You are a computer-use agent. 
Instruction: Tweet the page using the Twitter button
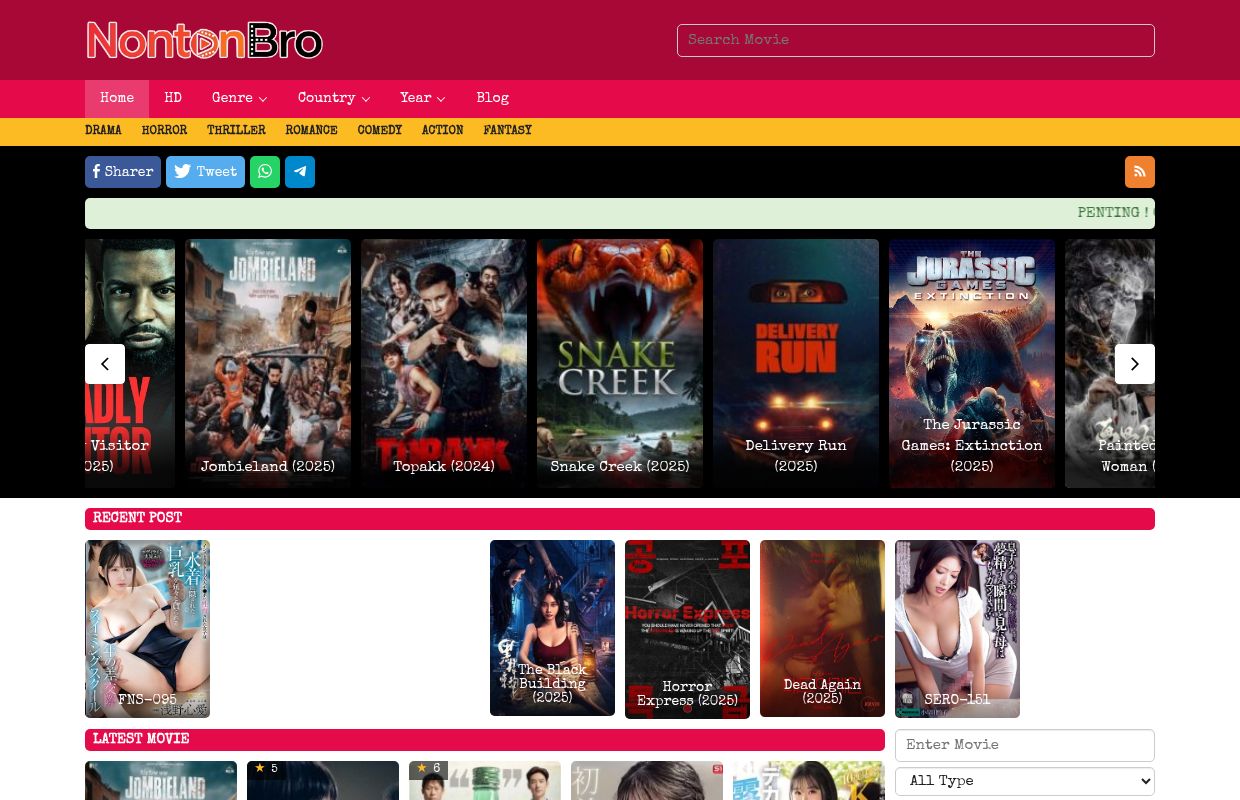[x=205, y=172]
